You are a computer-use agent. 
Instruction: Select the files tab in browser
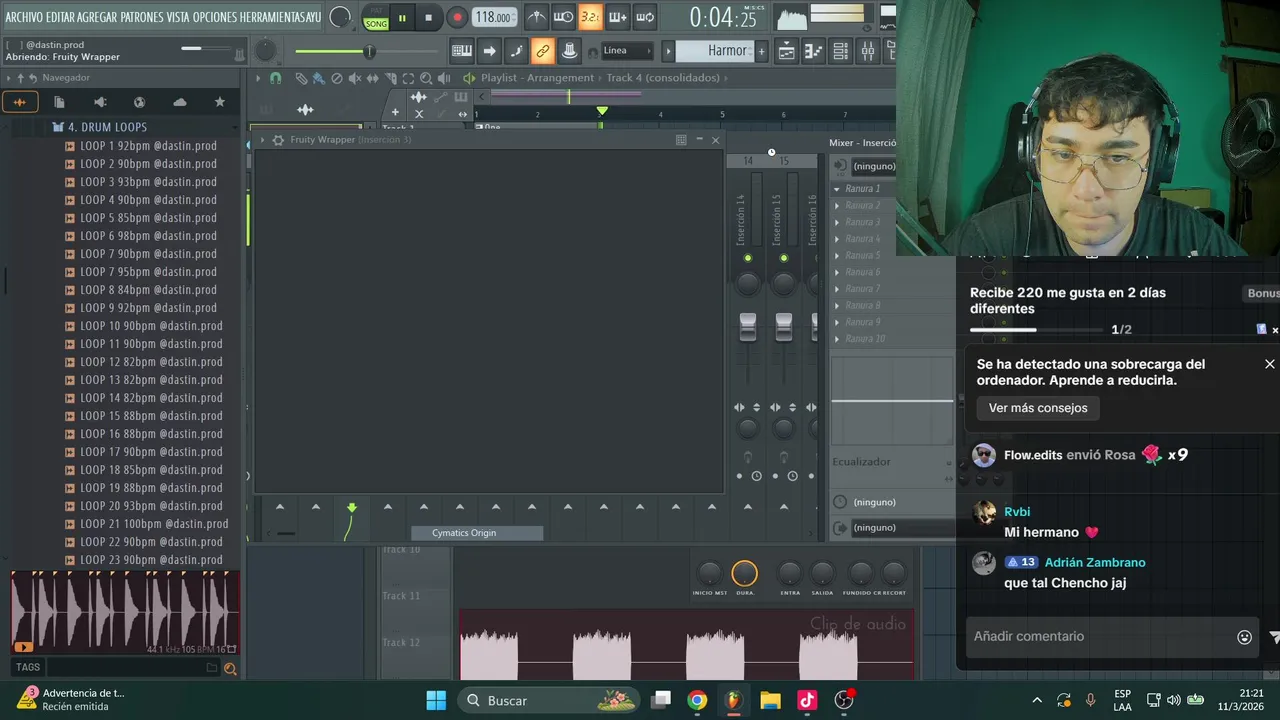(x=59, y=102)
